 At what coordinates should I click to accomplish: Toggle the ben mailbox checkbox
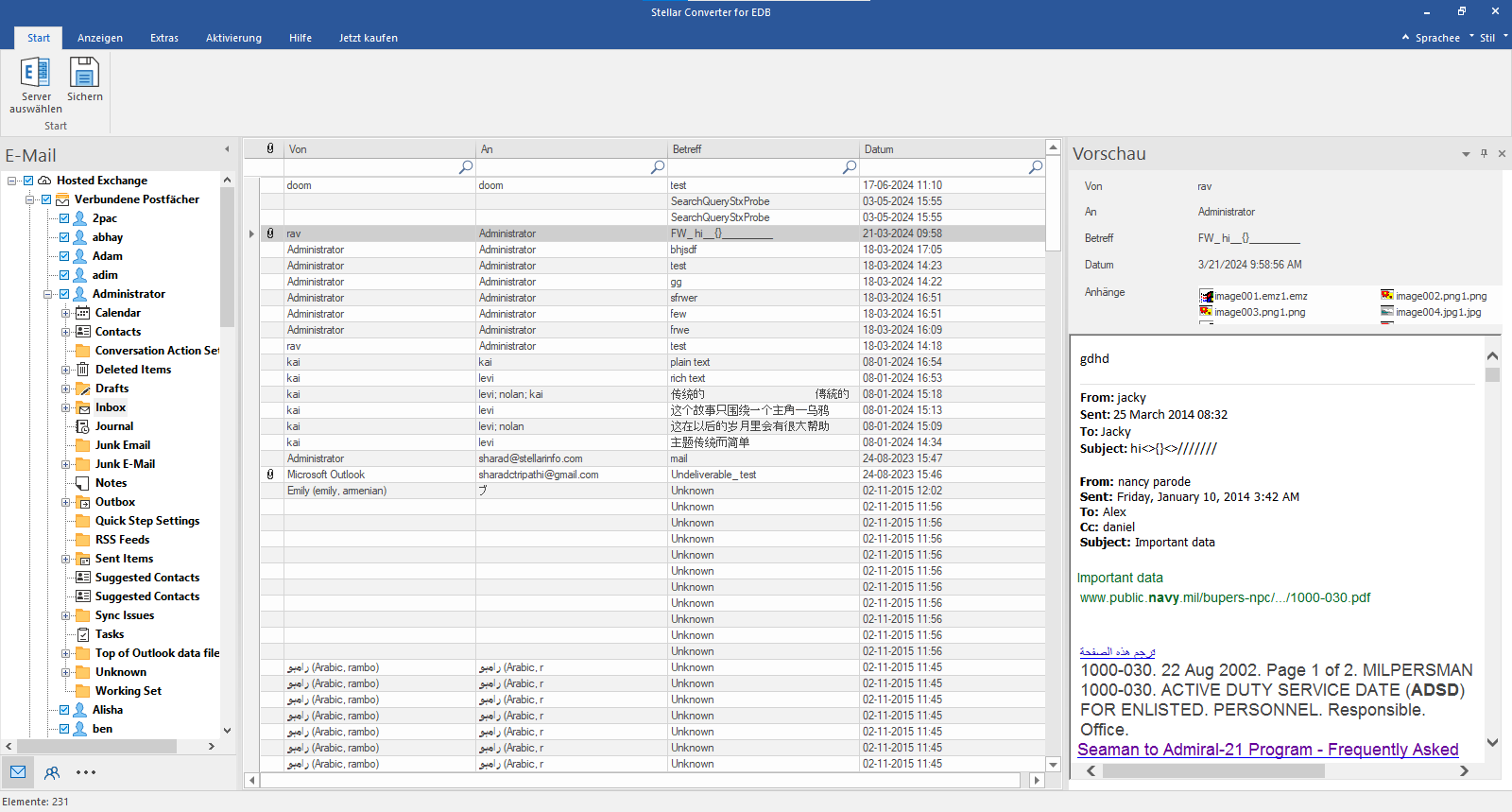pyautogui.click(x=64, y=729)
